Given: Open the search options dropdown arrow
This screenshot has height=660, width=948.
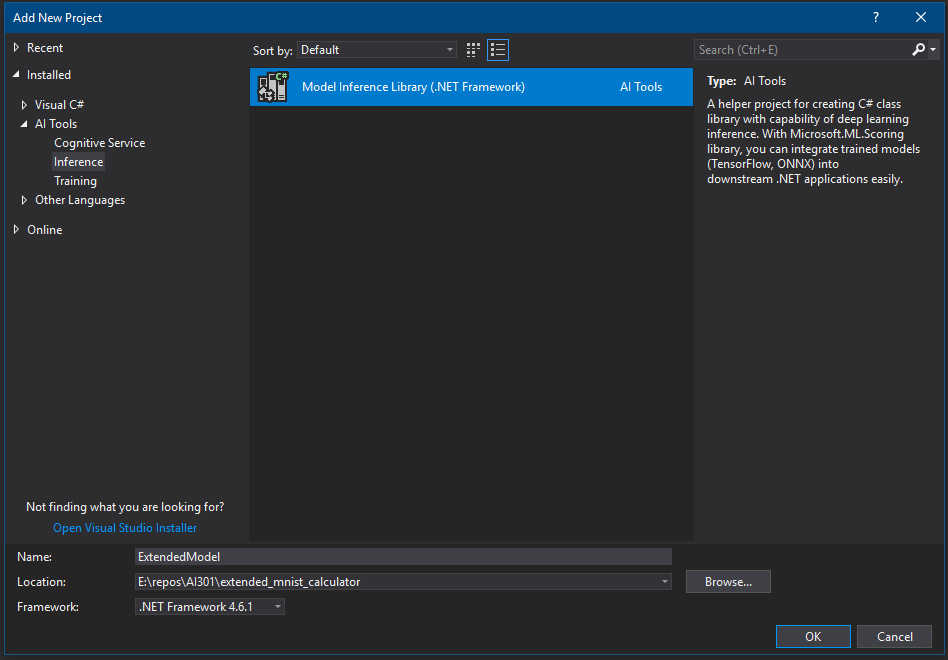Looking at the screenshot, I should (x=933, y=50).
